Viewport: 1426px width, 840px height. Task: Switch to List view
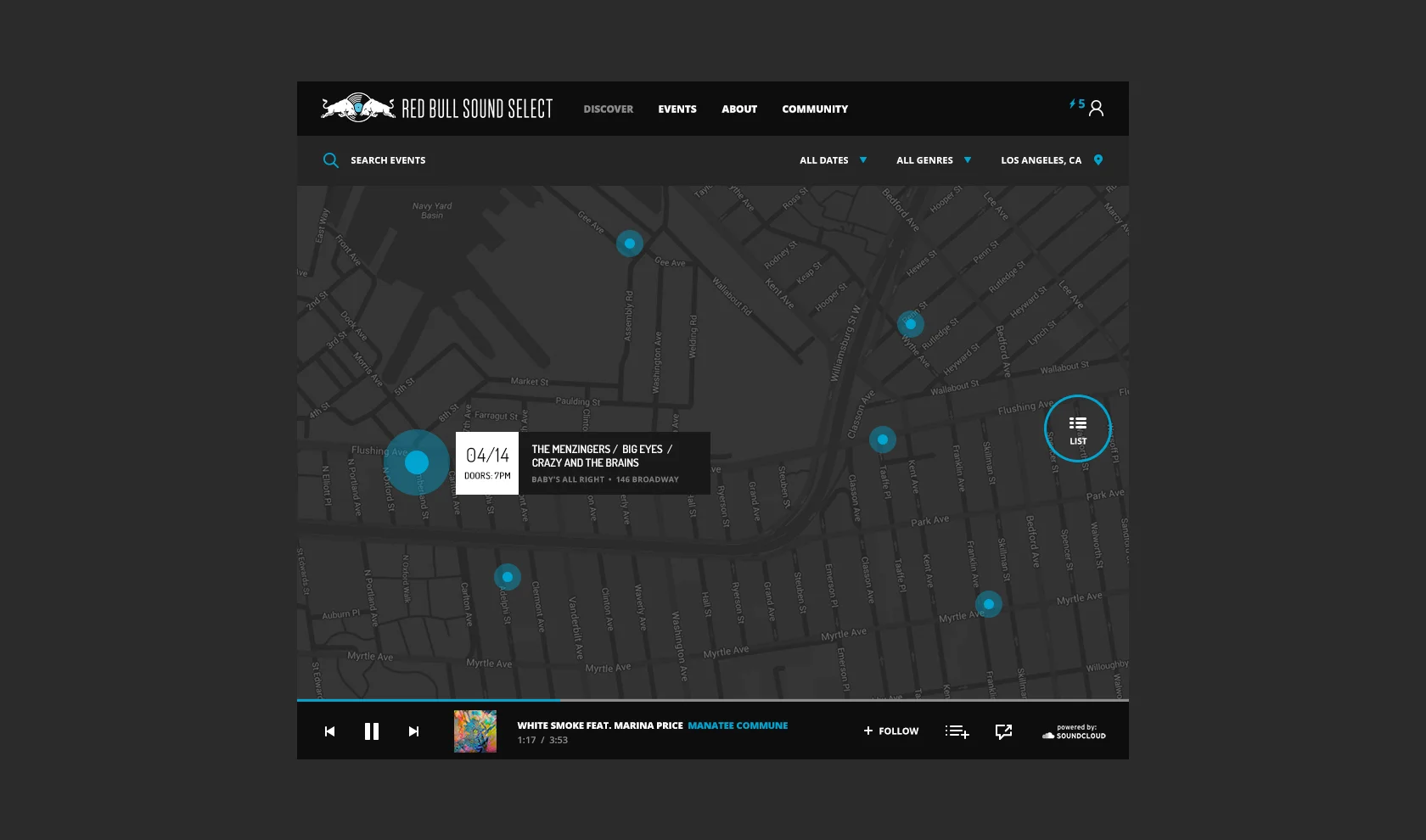pyautogui.click(x=1078, y=428)
